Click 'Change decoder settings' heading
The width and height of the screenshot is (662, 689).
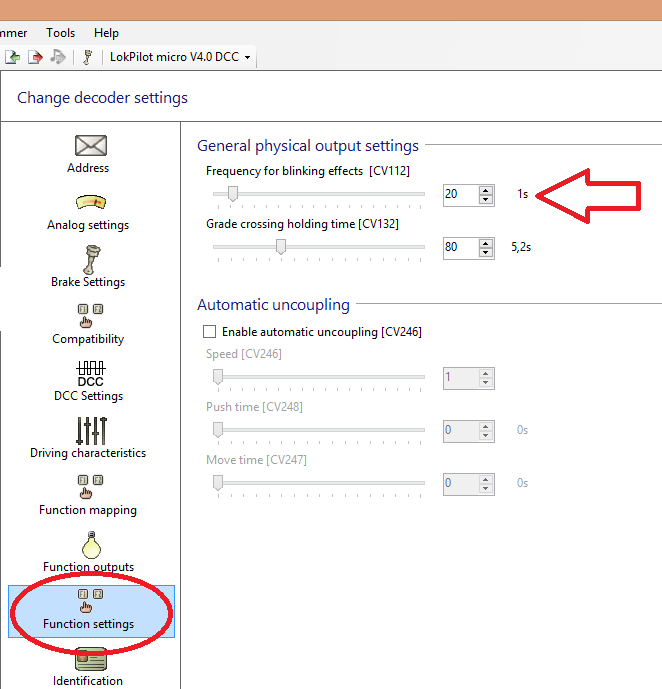(x=102, y=98)
